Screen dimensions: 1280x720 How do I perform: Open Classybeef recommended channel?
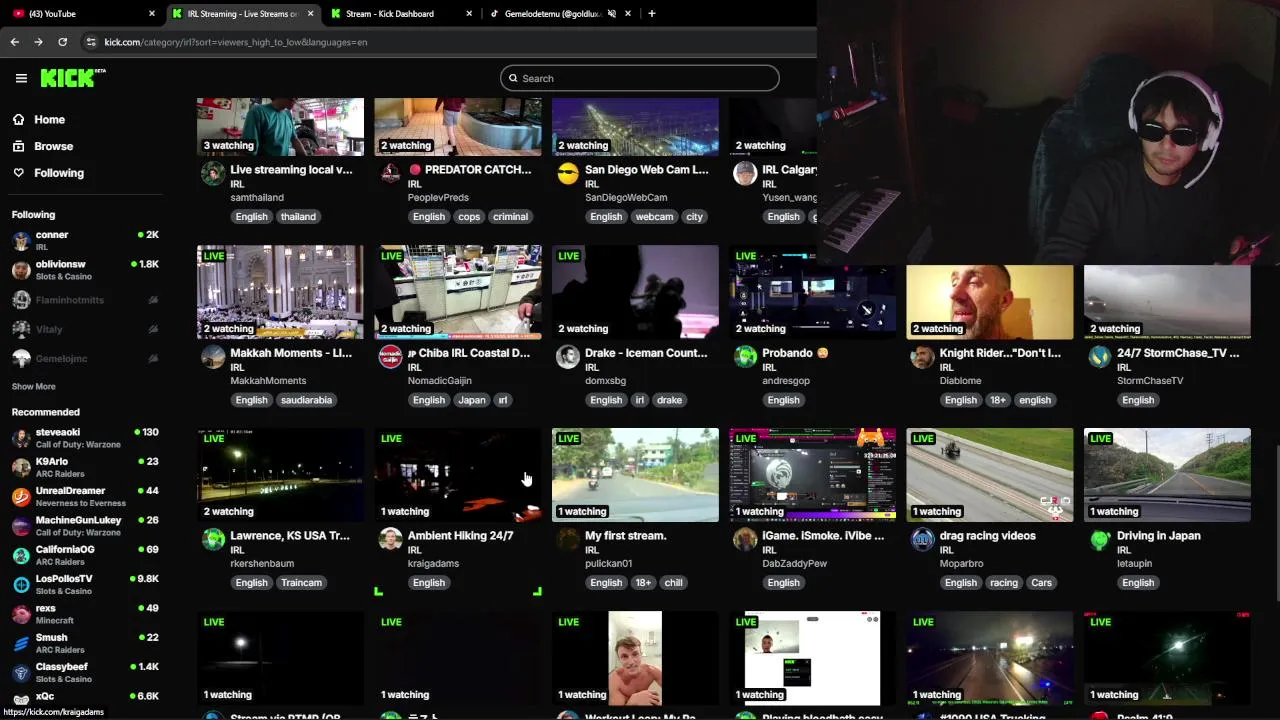point(85,672)
